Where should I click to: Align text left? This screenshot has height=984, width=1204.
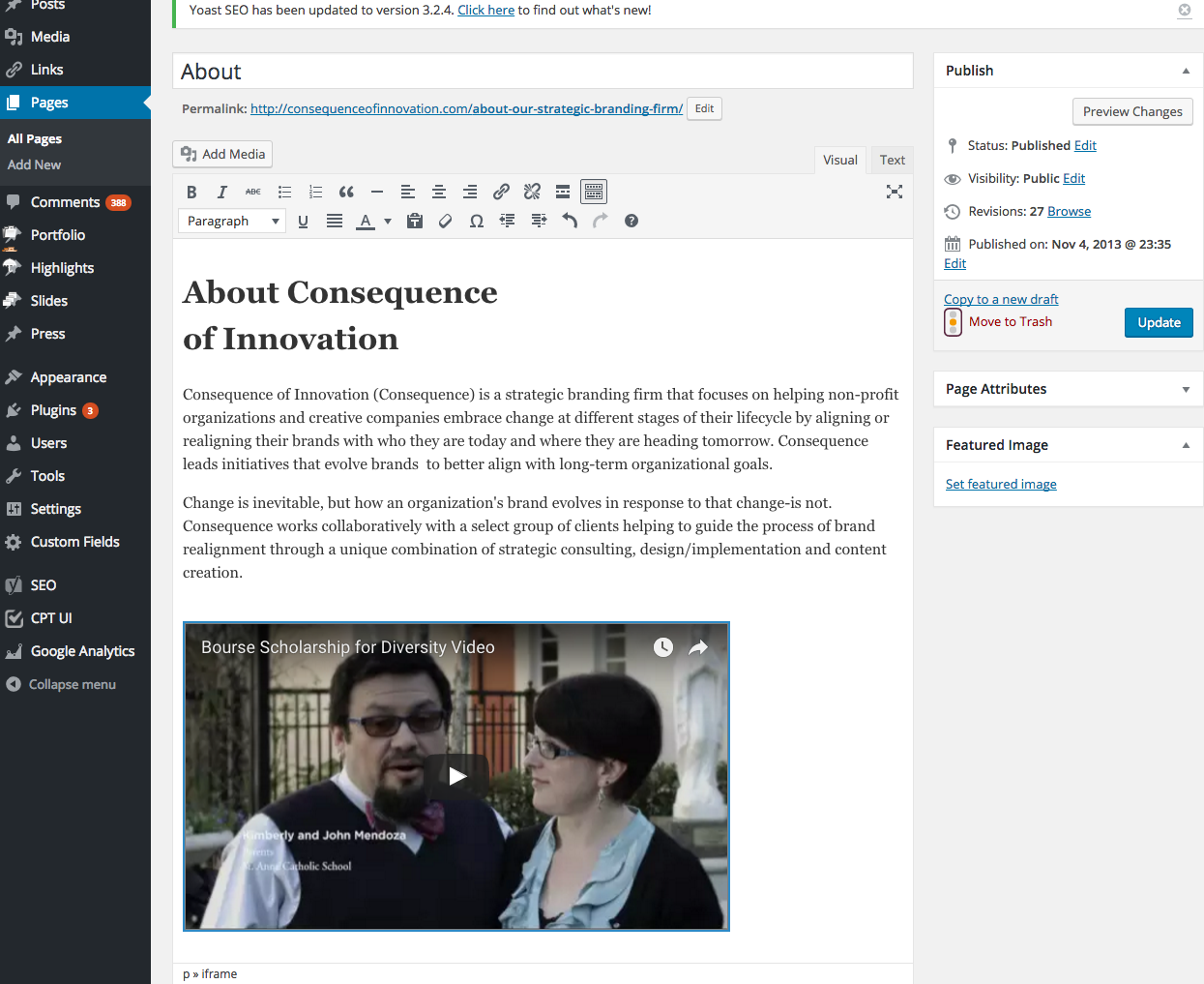click(408, 192)
